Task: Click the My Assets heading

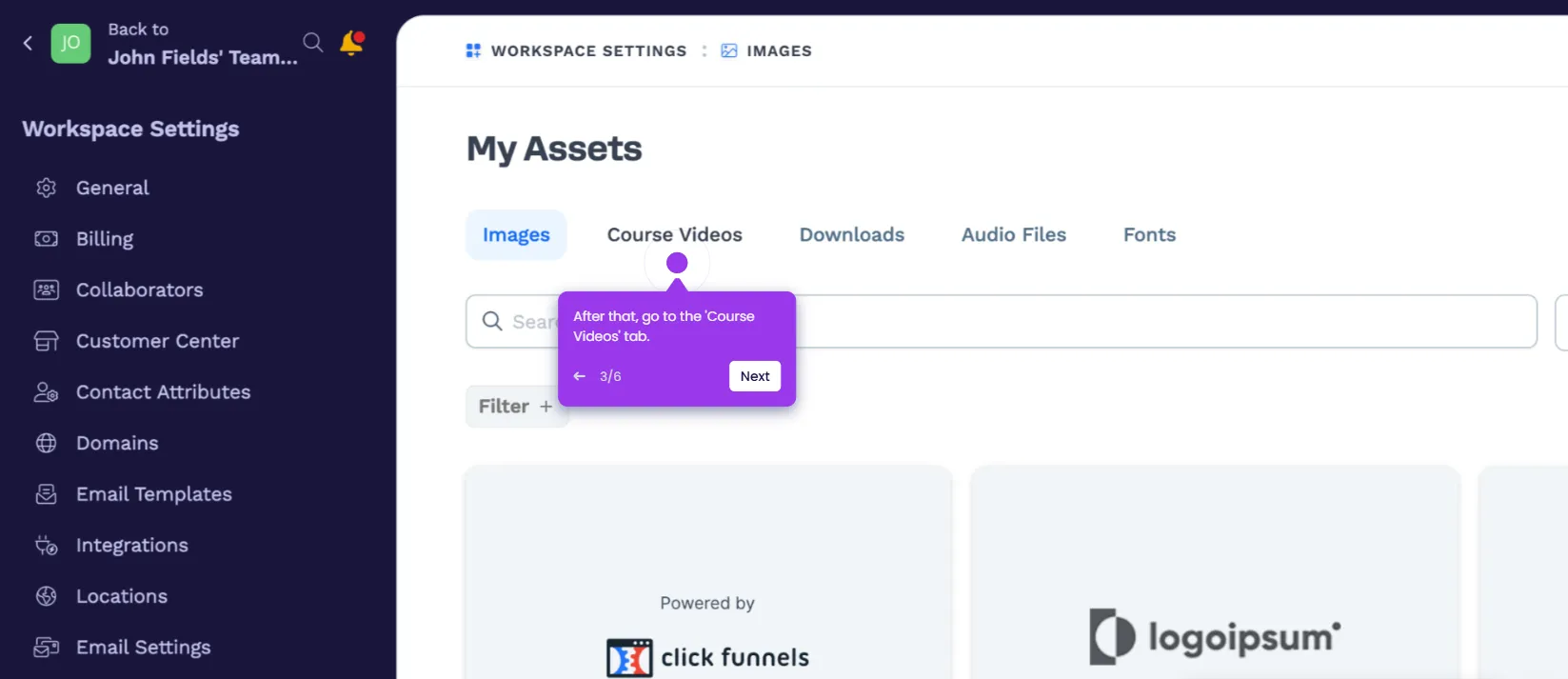Action: pyautogui.click(x=554, y=149)
